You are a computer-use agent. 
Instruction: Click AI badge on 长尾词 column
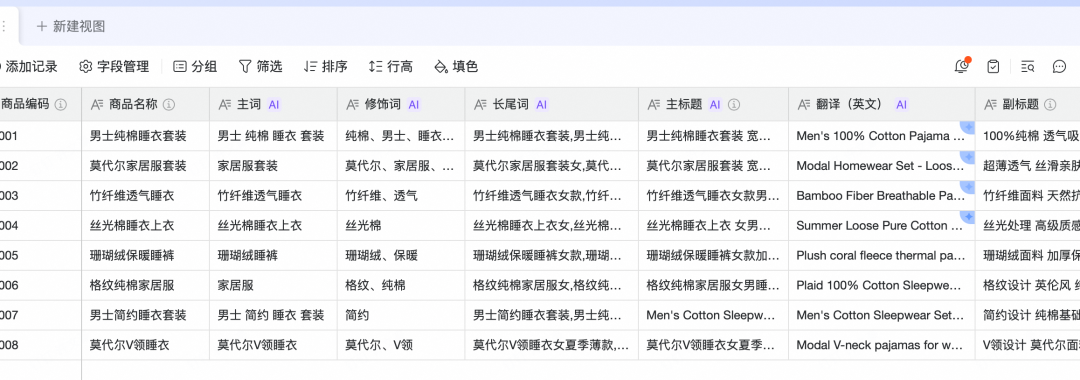pos(541,105)
